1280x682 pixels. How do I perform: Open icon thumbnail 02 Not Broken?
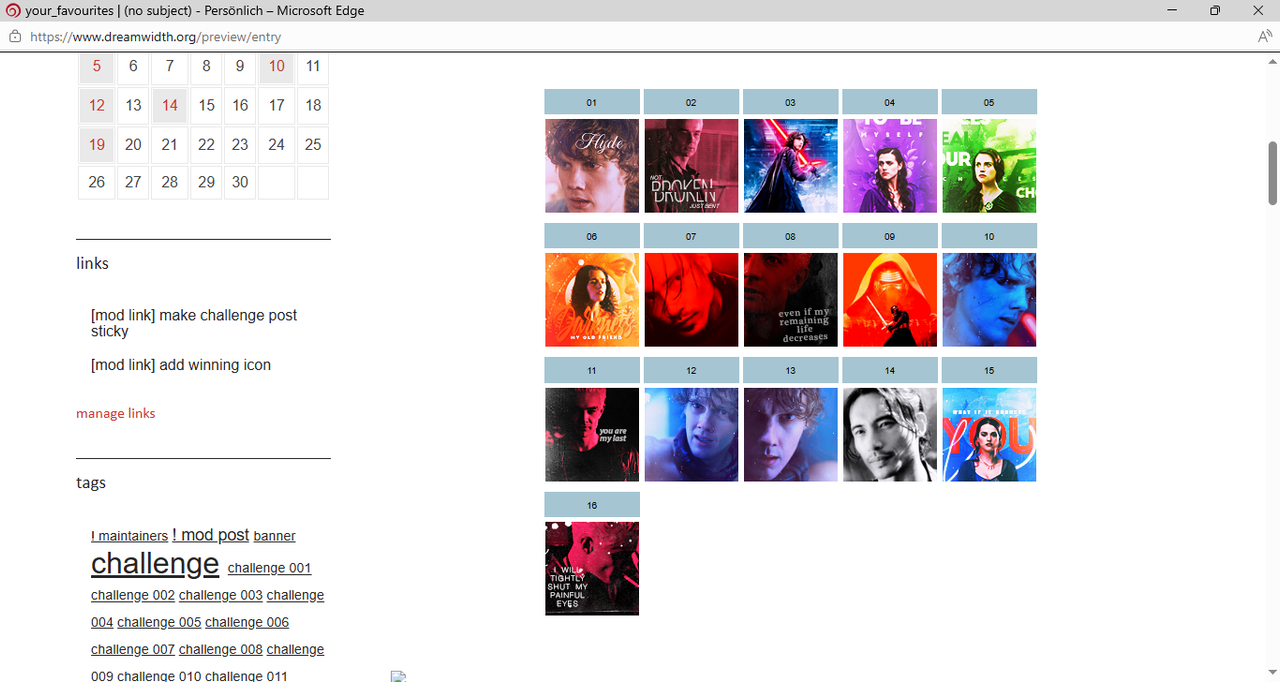click(x=691, y=166)
